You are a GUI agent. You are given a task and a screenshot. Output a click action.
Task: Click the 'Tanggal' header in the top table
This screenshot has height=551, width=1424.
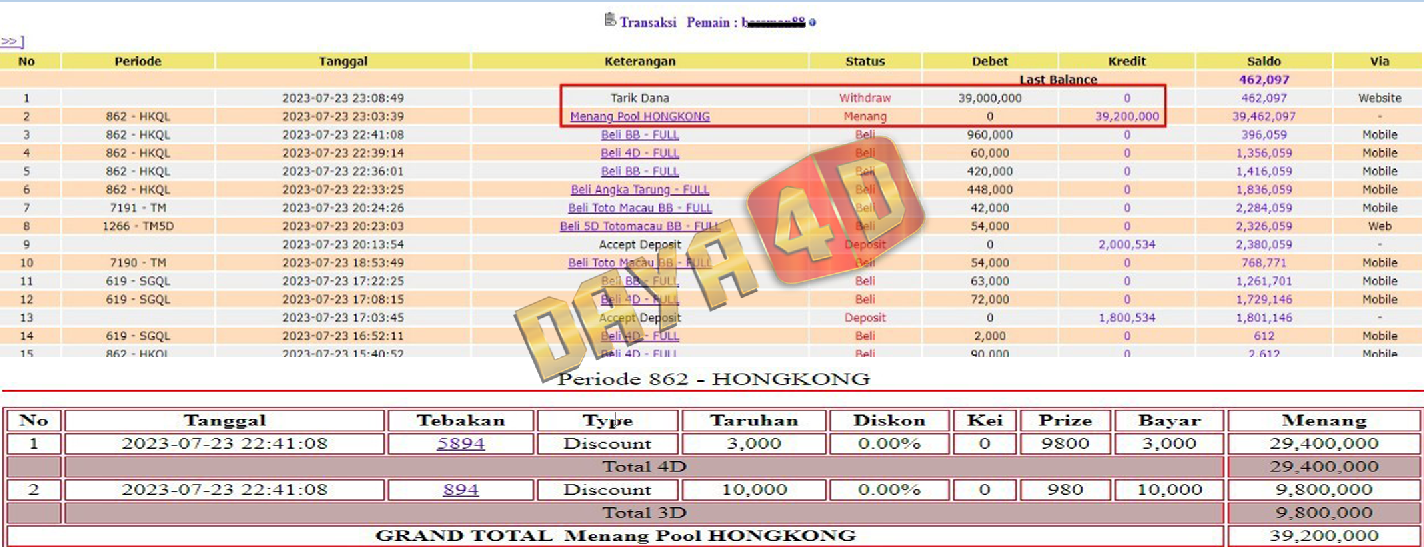click(x=343, y=61)
